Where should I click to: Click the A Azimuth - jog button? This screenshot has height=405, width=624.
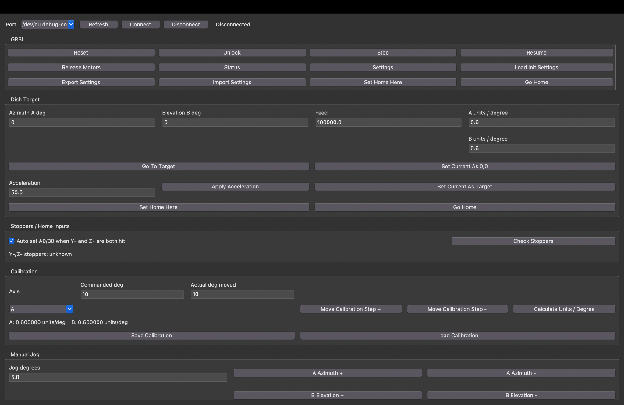[521, 373]
